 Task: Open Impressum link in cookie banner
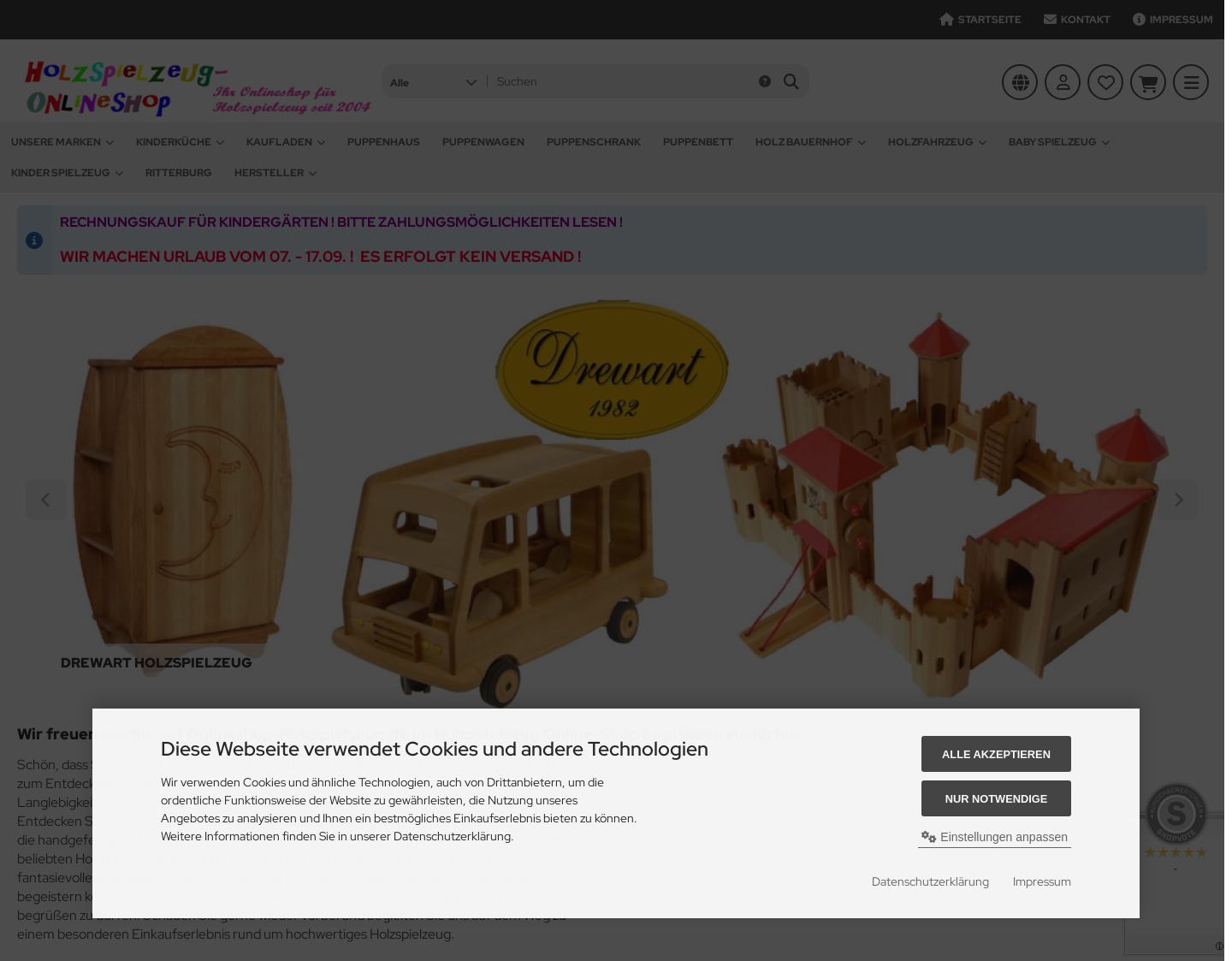pos(1041,881)
